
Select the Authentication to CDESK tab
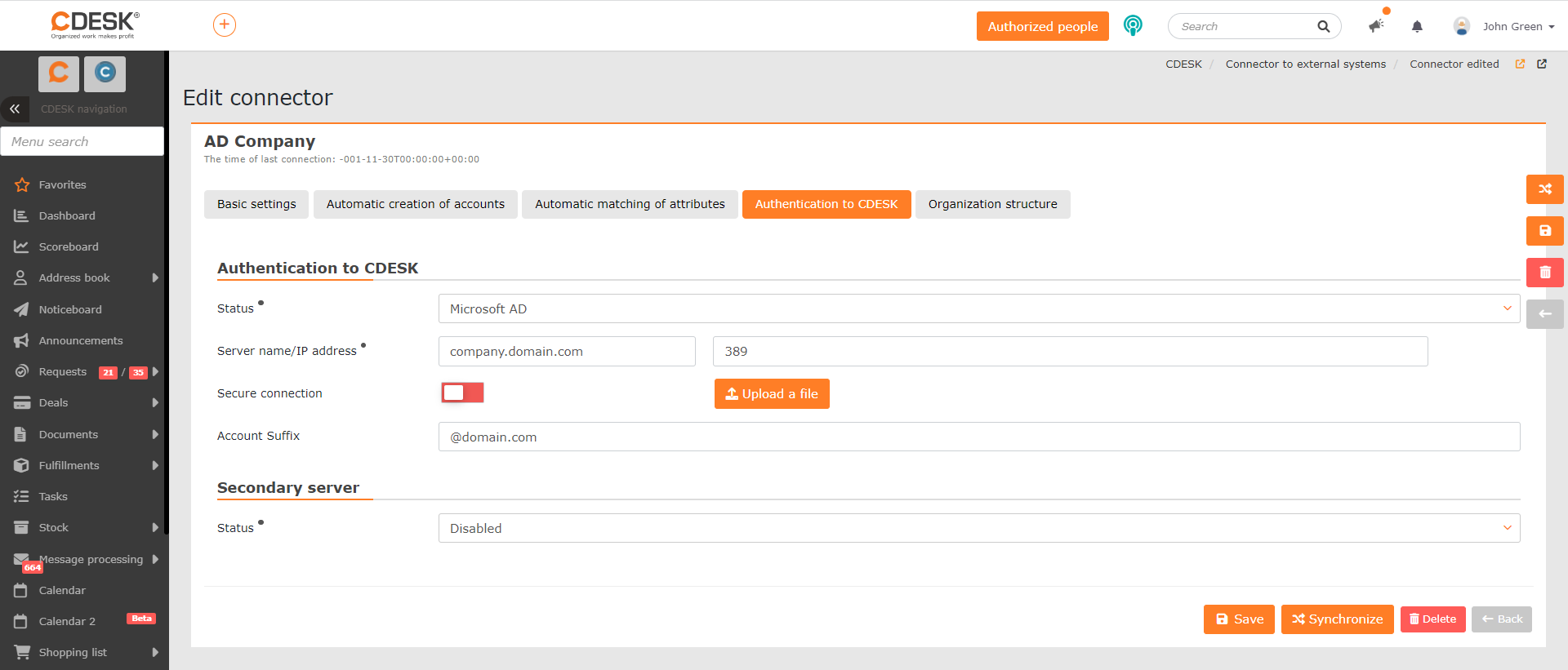tap(826, 204)
